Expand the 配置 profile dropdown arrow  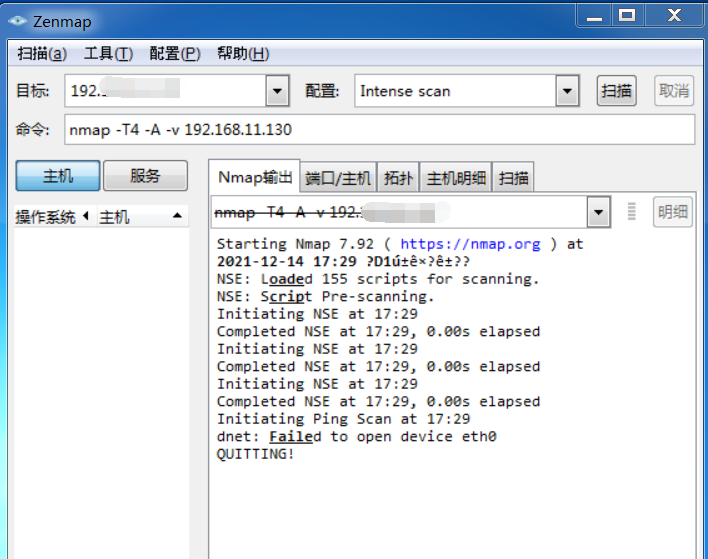(x=567, y=91)
